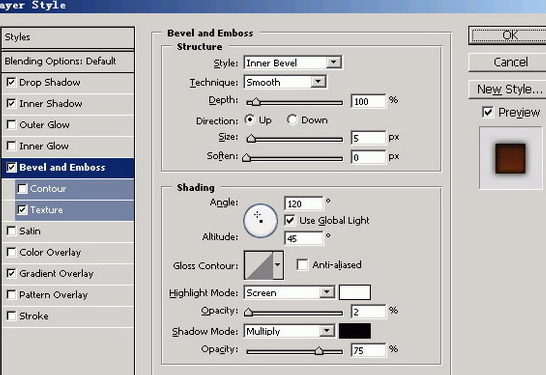The image size is (546, 375).
Task: Enable the Contour checkbox
Action: (22, 189)
